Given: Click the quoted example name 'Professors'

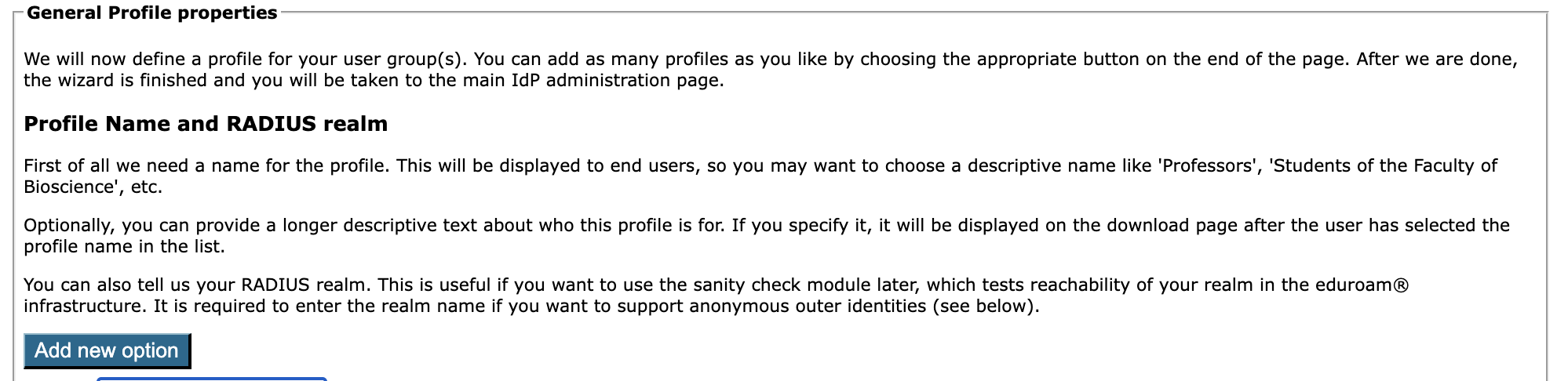Looking at the screenshot, I should 1210,166.
